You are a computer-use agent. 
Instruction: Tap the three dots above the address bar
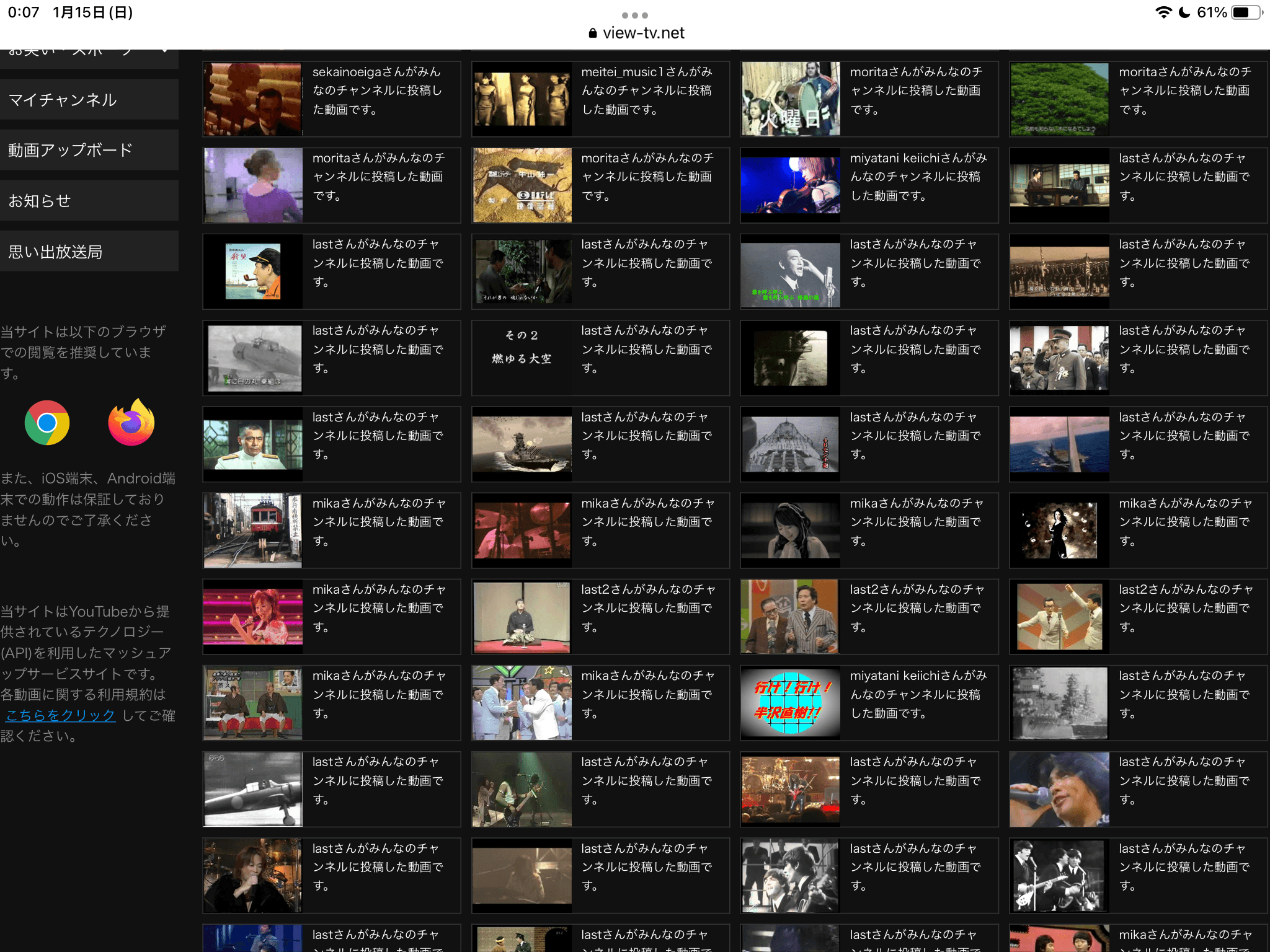[x=634, y=15]
